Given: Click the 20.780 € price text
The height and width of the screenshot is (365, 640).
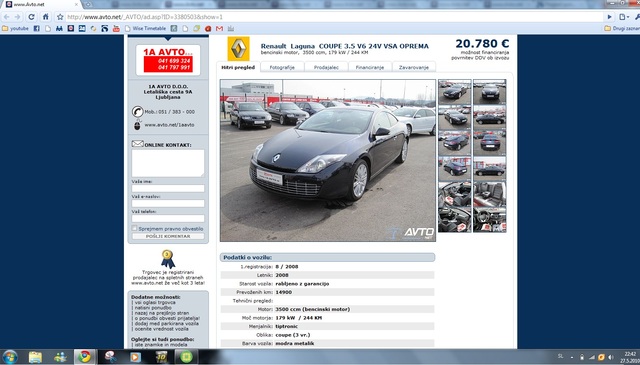Looking at the screenshot, I should [482, 43].
